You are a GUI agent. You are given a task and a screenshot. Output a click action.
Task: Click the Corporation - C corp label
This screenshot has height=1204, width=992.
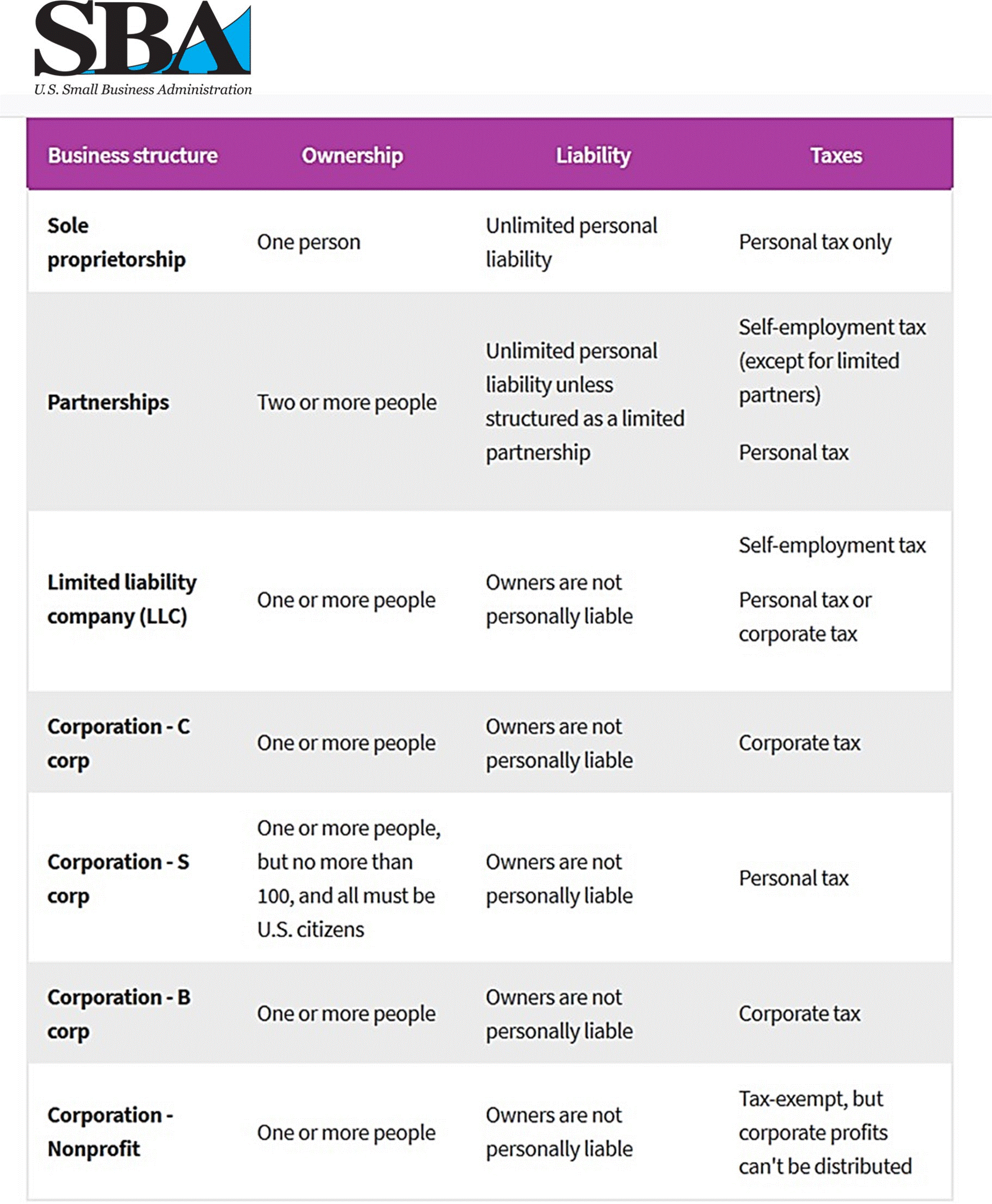(x=119, y=743)
